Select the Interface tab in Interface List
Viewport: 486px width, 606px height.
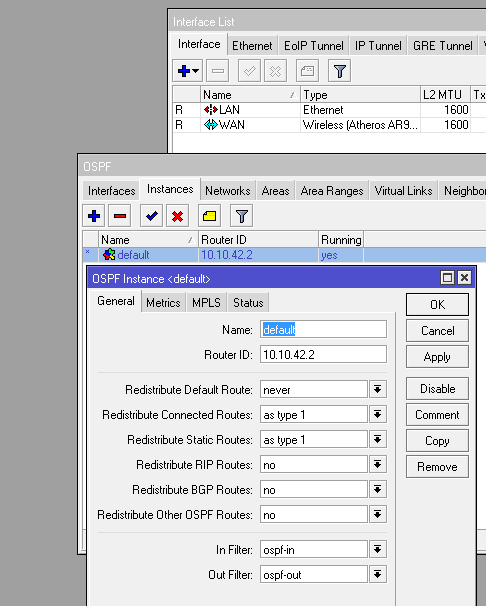tap(199, 44)
